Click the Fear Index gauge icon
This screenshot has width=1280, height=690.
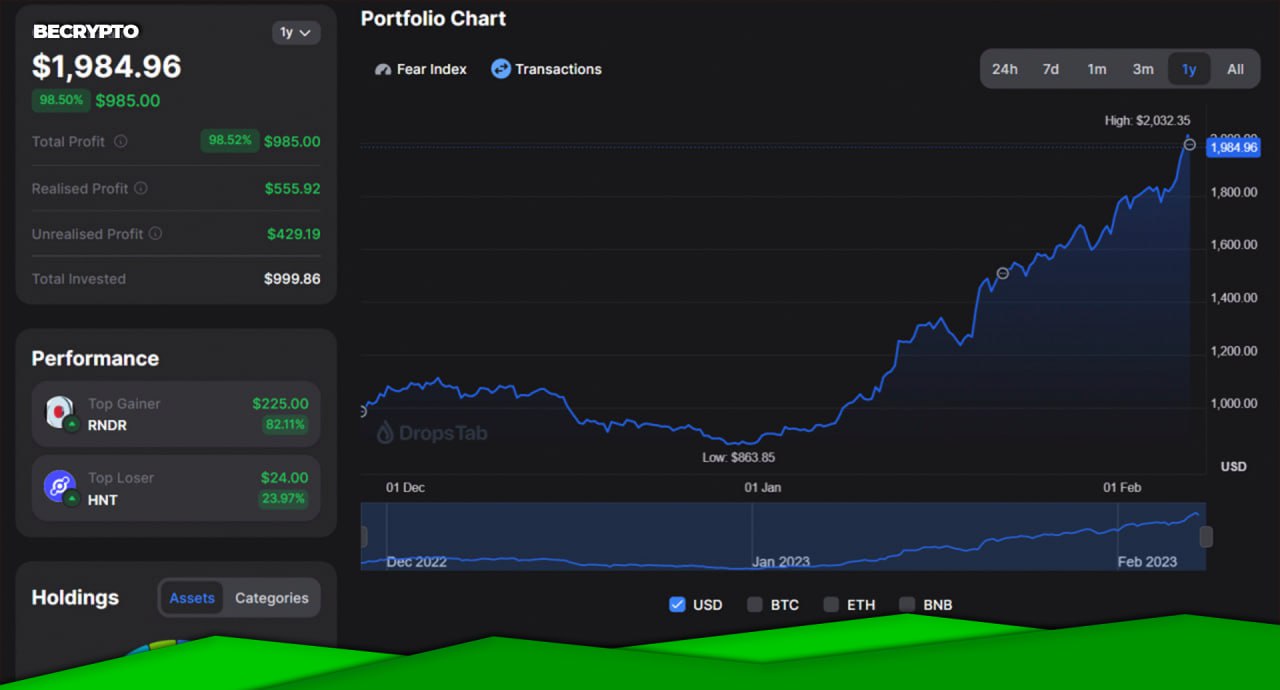pyautogui.click(x=383, y=70)
